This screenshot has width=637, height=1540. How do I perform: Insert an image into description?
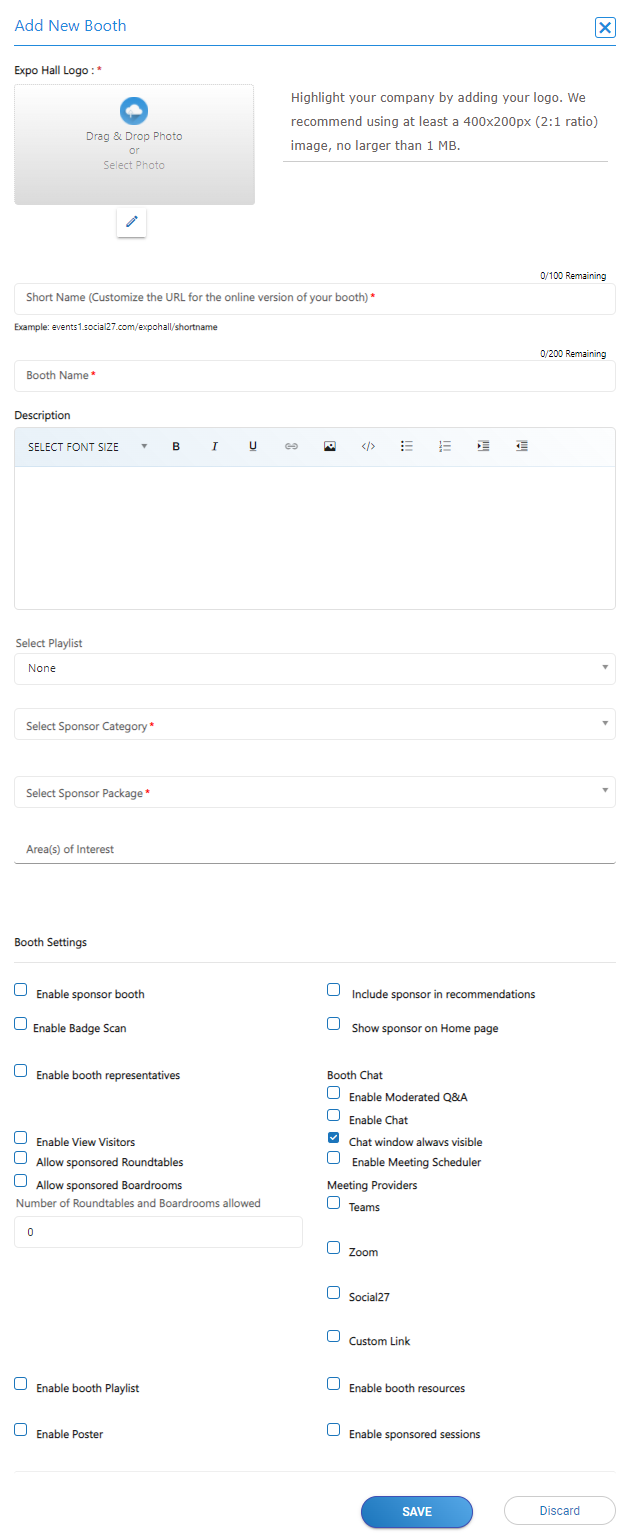[x=330, y=447]
